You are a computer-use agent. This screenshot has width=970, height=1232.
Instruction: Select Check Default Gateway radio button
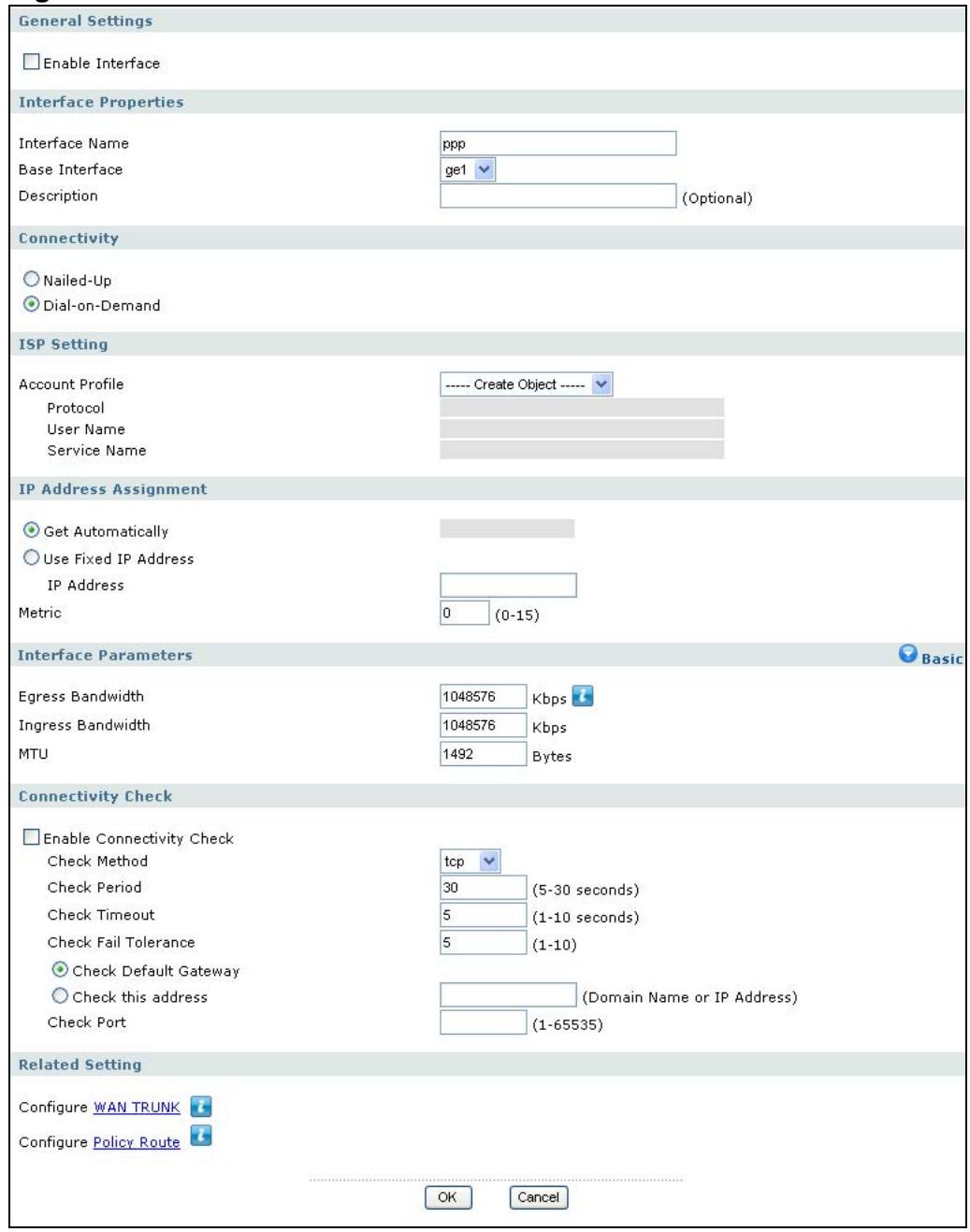click(x=60, y=969)
